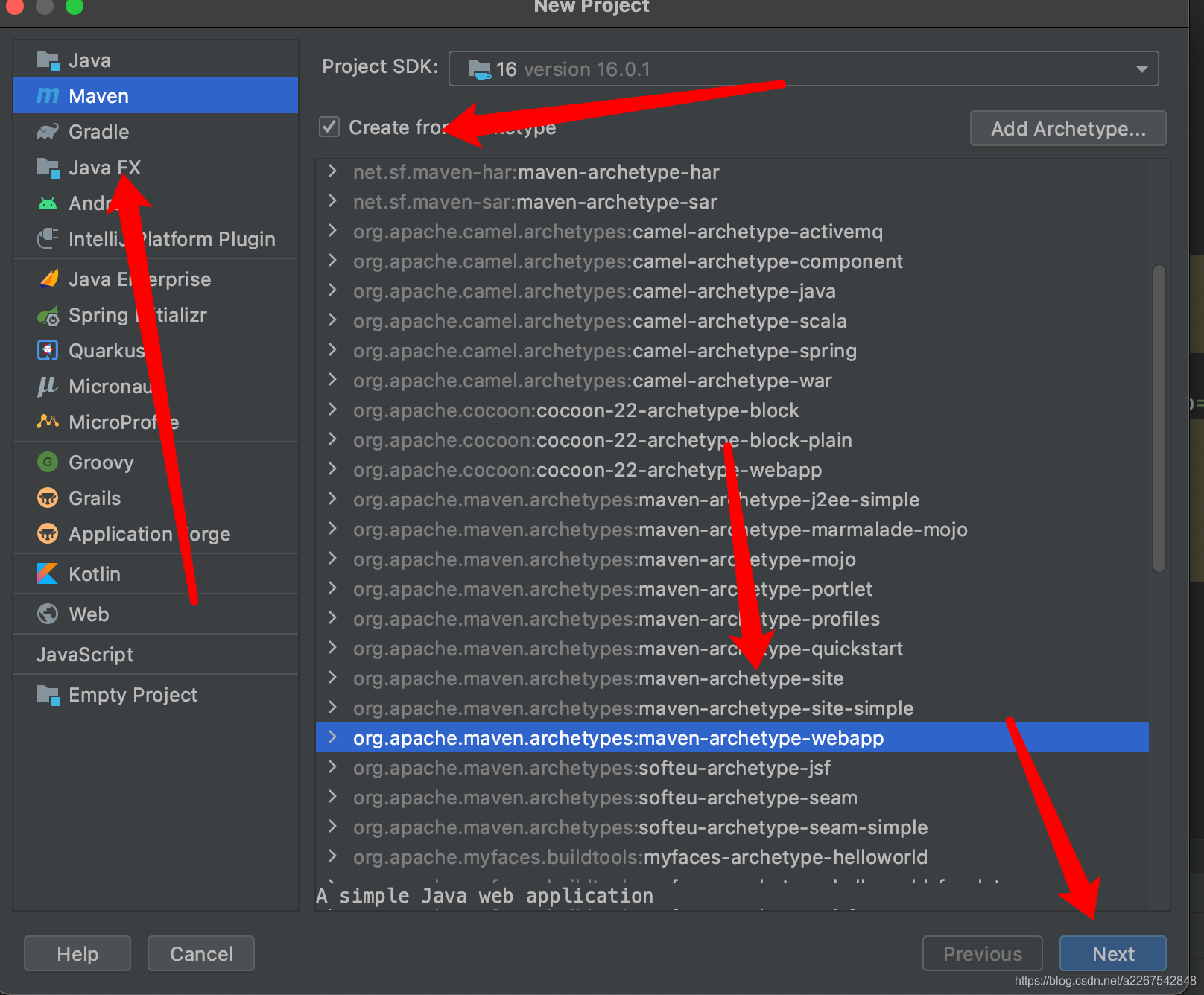Select camel-archetype-scala row
Image resolution: width=1204 pixels, height=995 pixels.
coord(732,321)
